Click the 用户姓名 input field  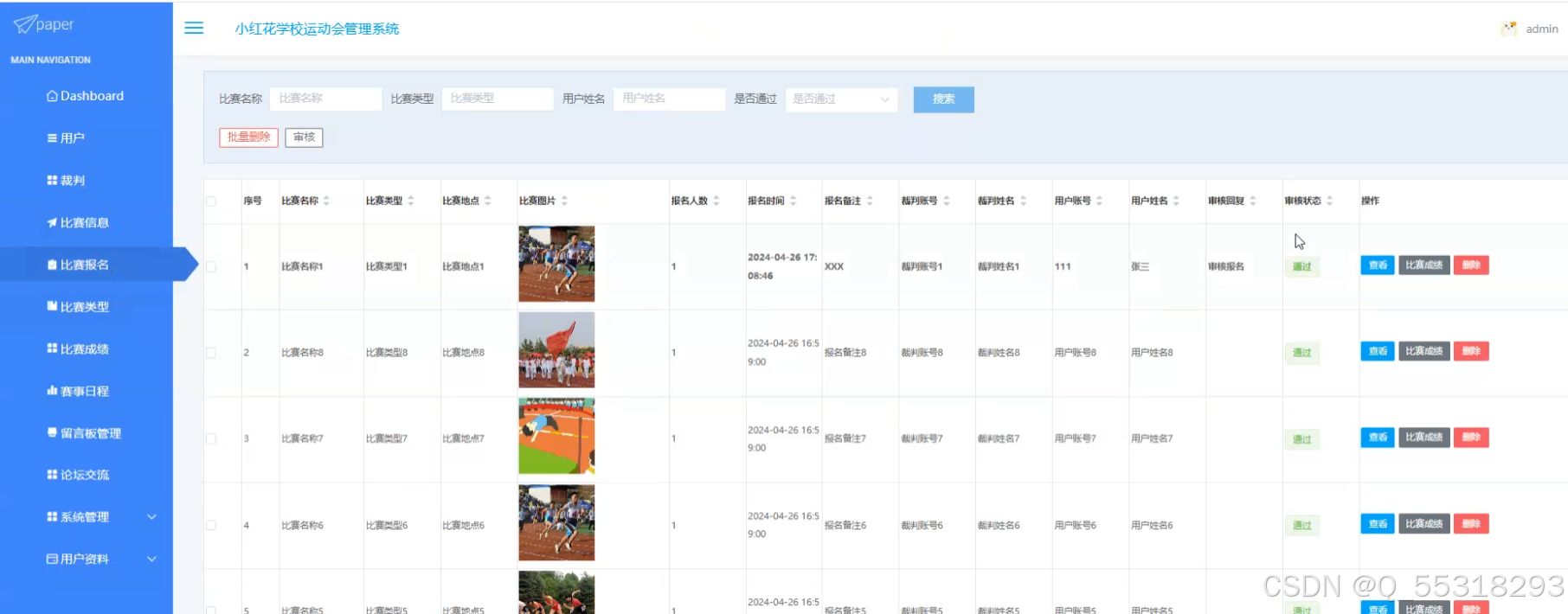(x=670, y=99)
